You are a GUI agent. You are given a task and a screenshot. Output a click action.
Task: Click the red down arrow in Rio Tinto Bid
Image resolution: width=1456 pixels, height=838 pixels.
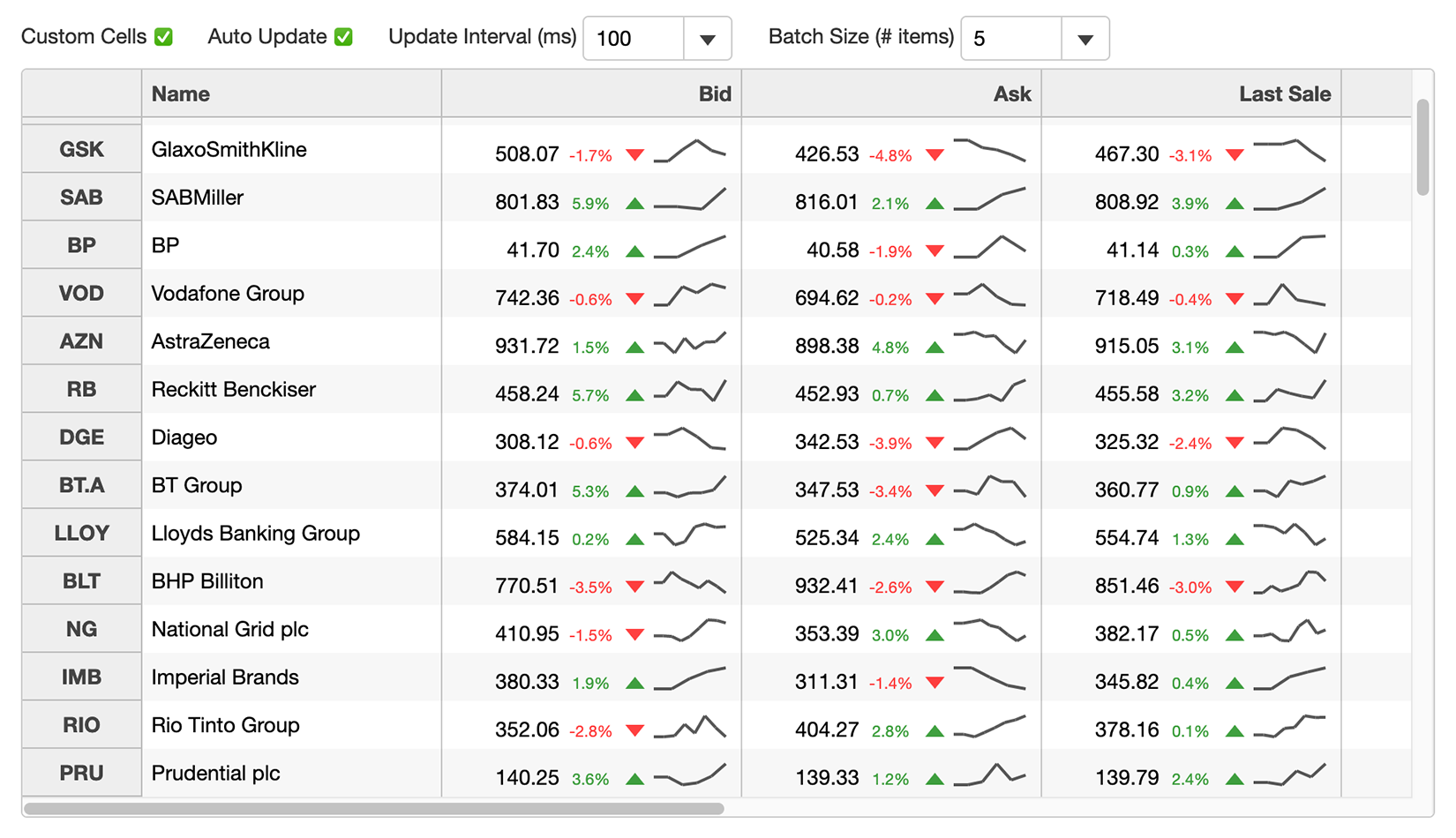point(634,730)
